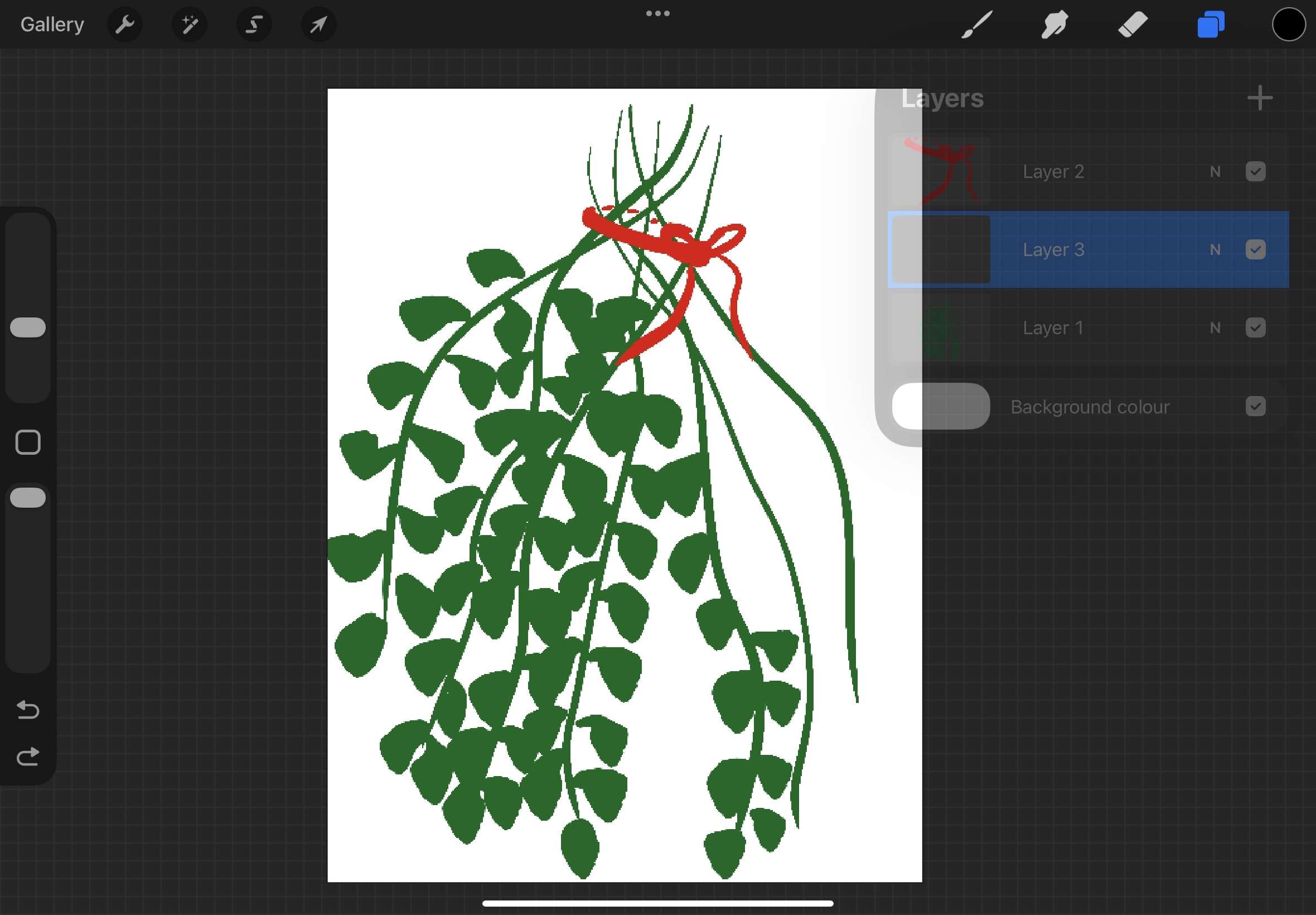The height and width of the screenshot is (915, 1316).
Task: Hide Layer 2 using its checkbox
Action: point(1255,171)
